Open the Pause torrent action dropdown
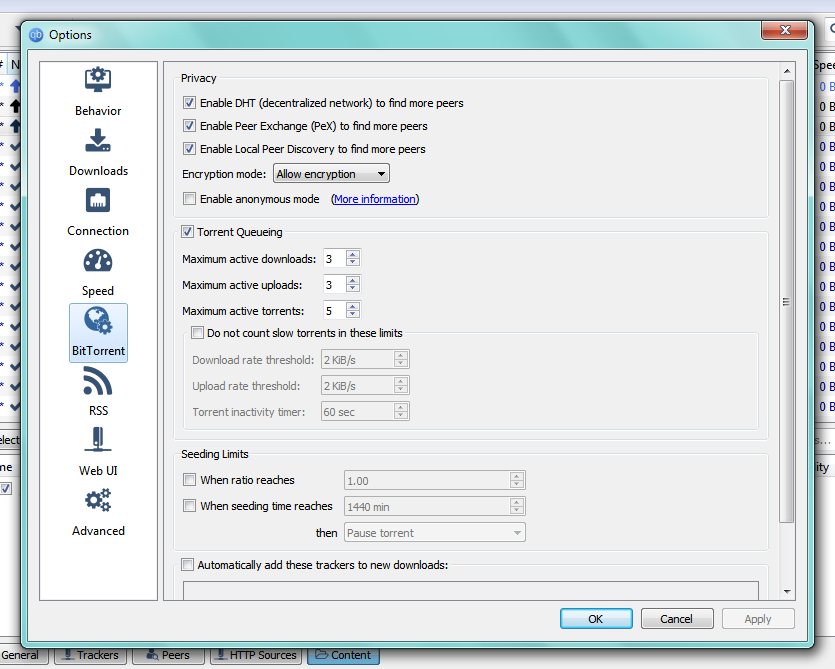Image resolution: width=835 pixels, height=669 pixels. [434, 532]
